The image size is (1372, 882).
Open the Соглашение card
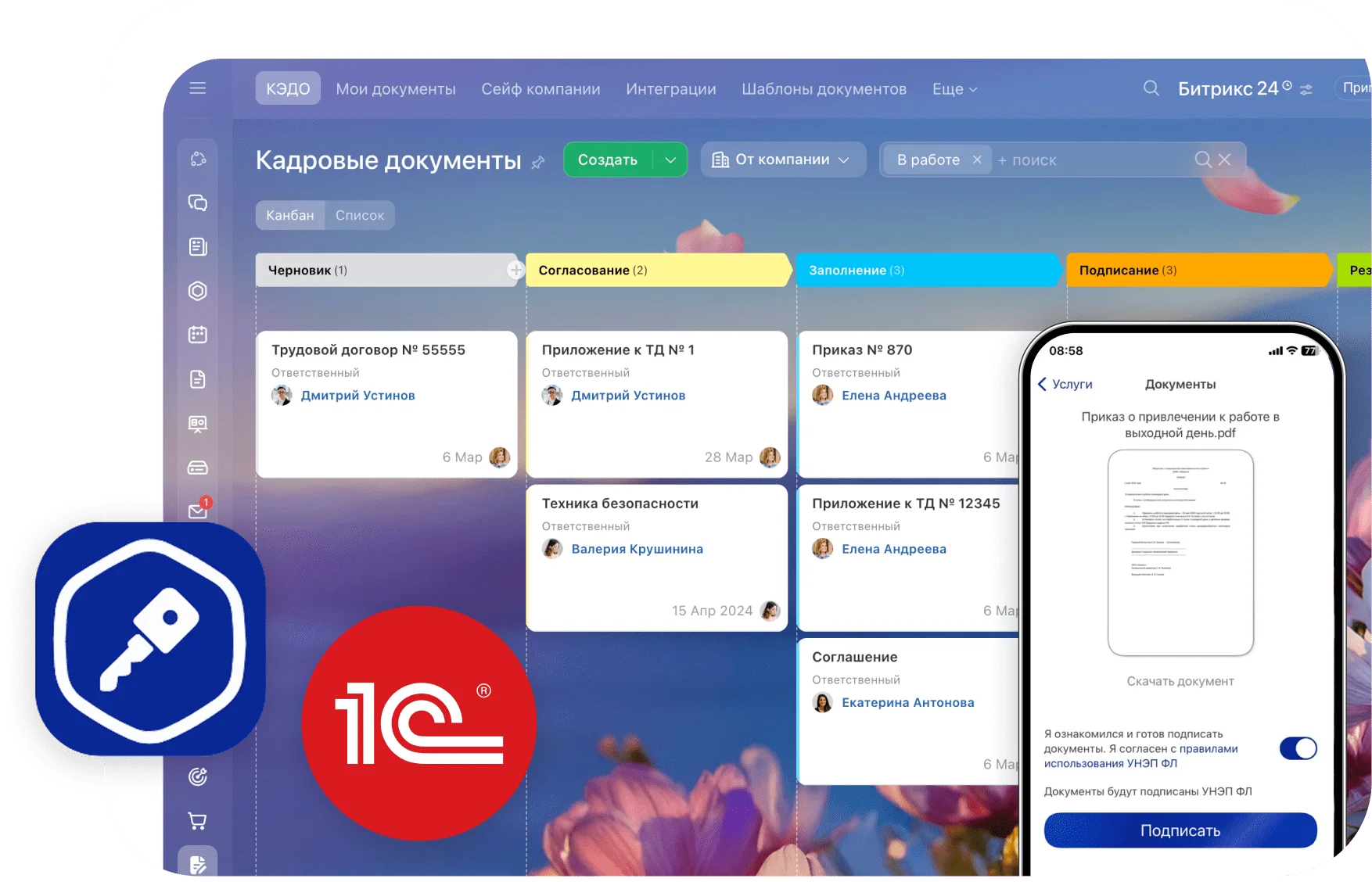tap(909, 712)
